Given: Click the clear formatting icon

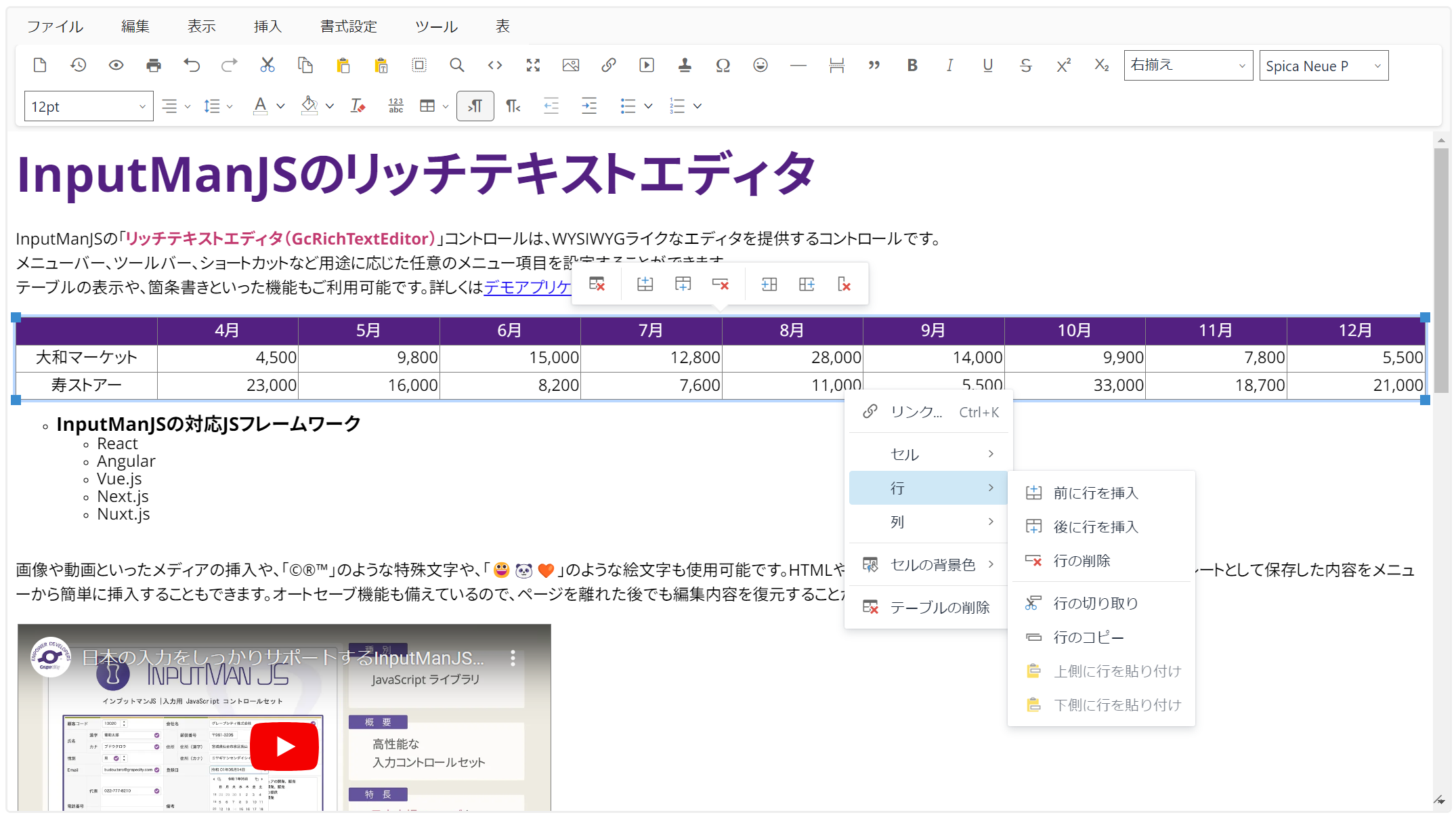Looking at the screenshot, I should (x=358, y=106).
